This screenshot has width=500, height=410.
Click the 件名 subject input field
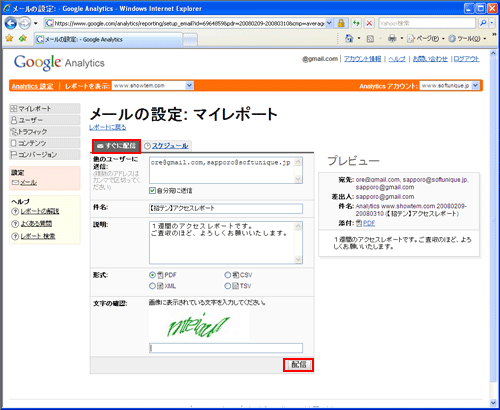tap(226, 209)
